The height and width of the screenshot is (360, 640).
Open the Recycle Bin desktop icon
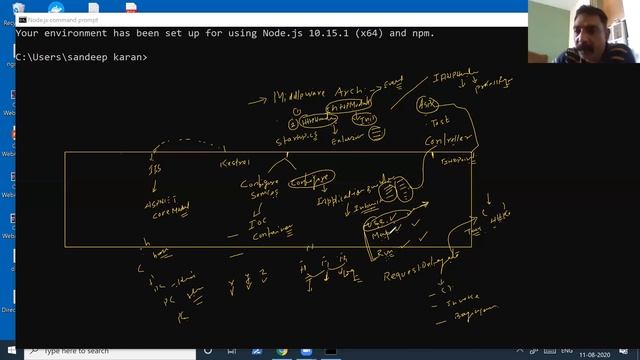18,7
